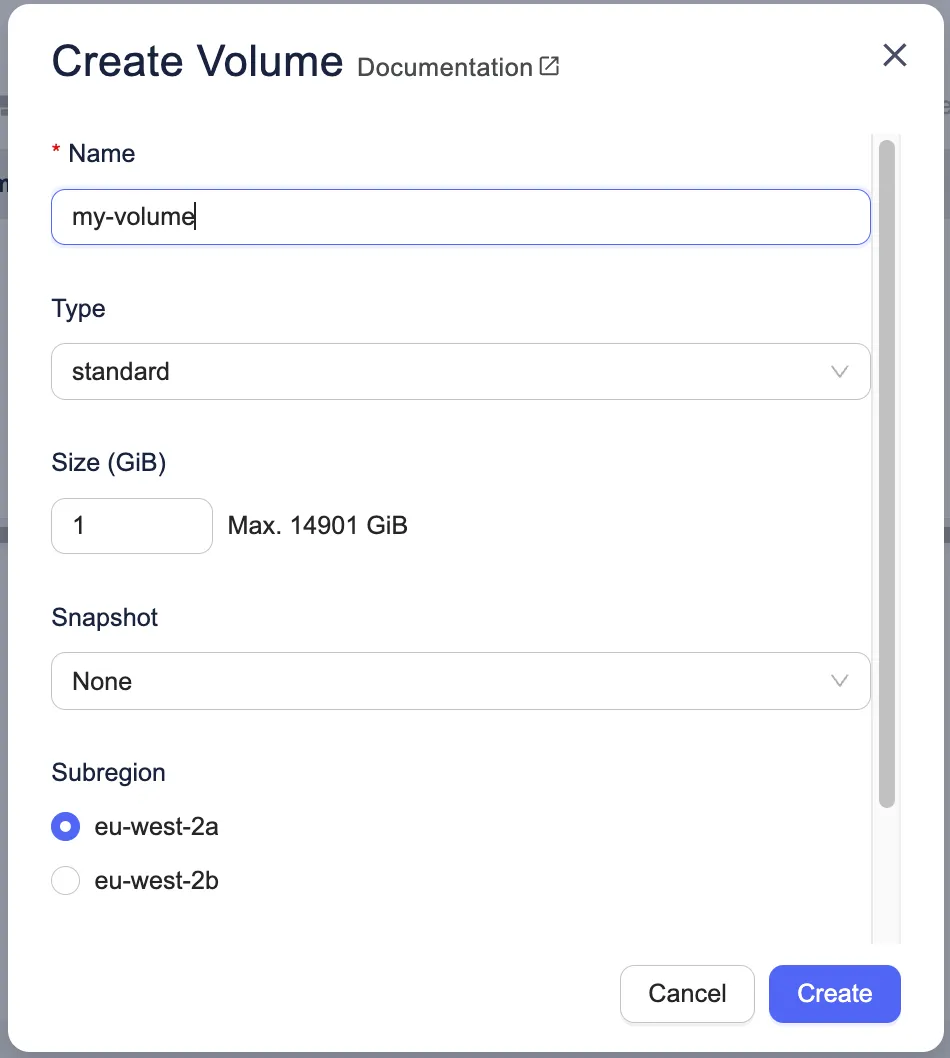
Task: Click into the Size (GiB) number field
Action: coord(131,526)
